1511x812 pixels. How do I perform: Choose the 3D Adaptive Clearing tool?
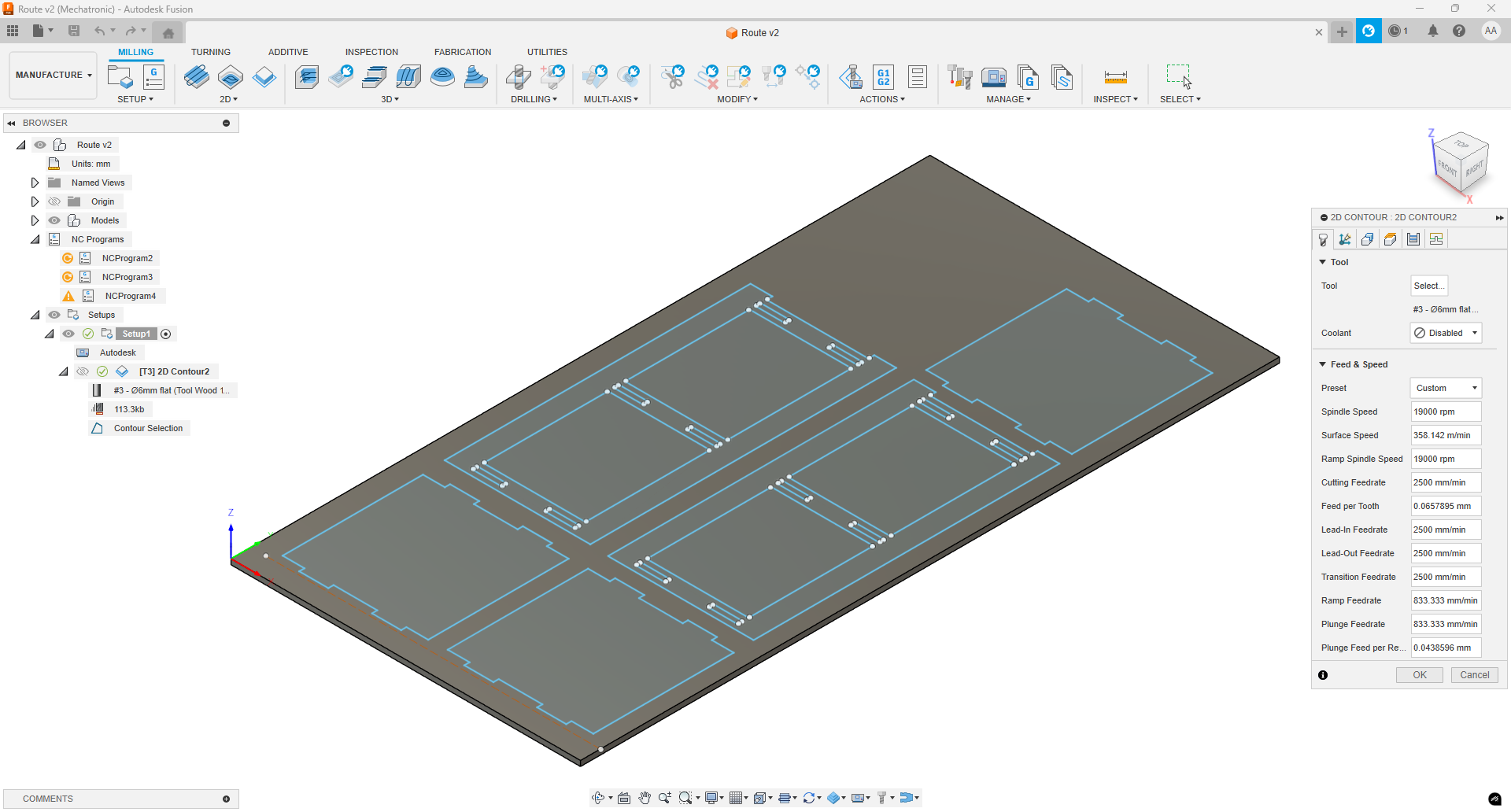pos(307,77)
